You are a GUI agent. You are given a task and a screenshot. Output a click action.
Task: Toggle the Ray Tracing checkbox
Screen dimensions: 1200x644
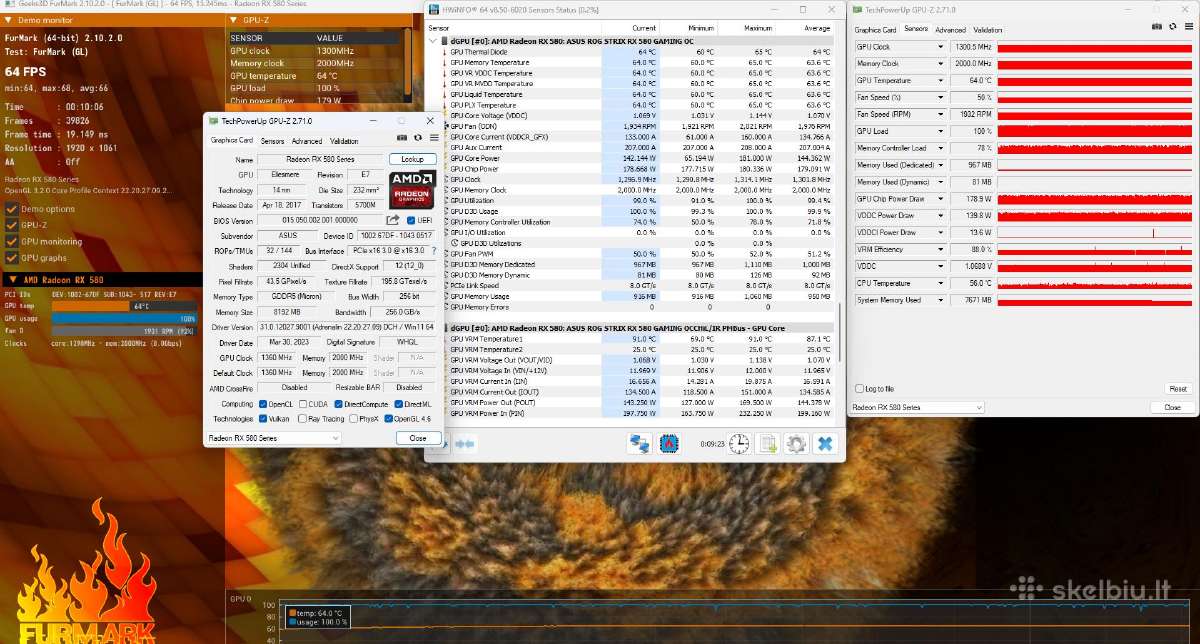tap(301, 419)
